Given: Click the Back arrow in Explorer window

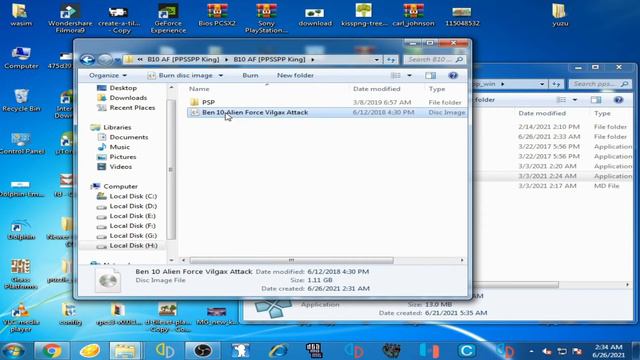Looking at the screenshot, I should tap(87, 60).
